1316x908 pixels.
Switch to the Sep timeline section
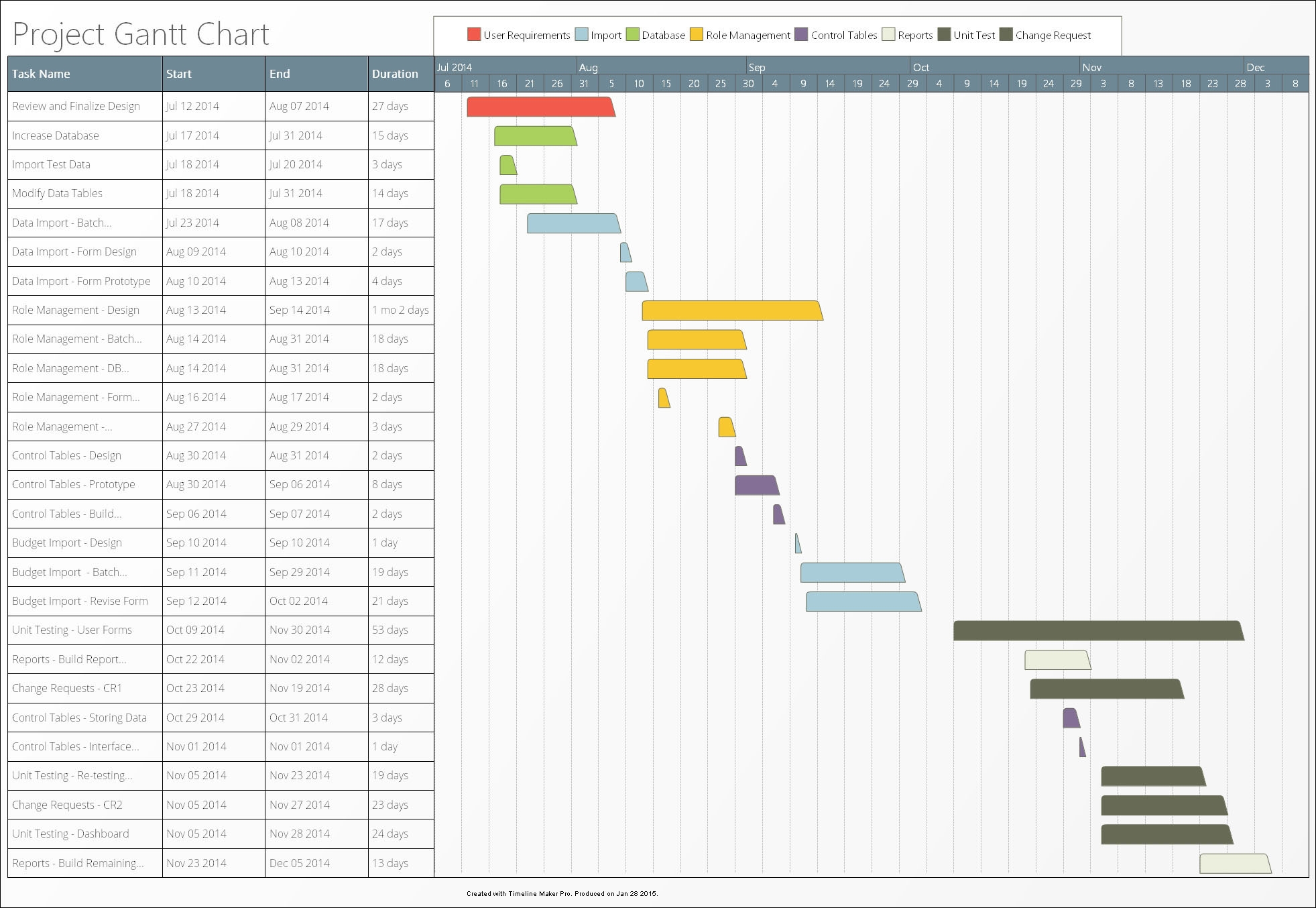pyautogui.click(x=758, y=67)
